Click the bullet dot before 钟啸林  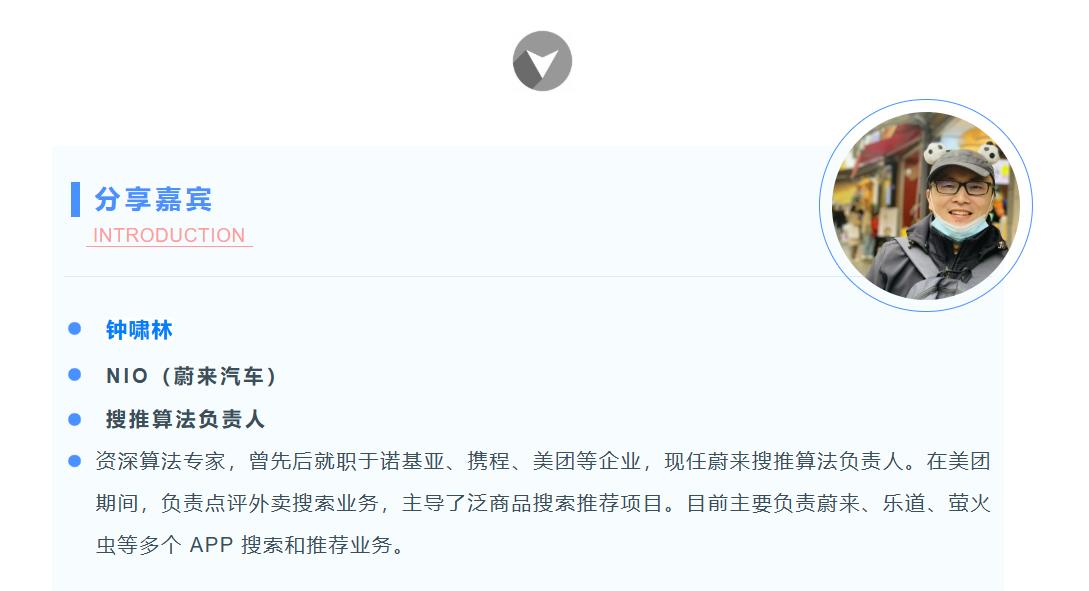click(75, 329)
